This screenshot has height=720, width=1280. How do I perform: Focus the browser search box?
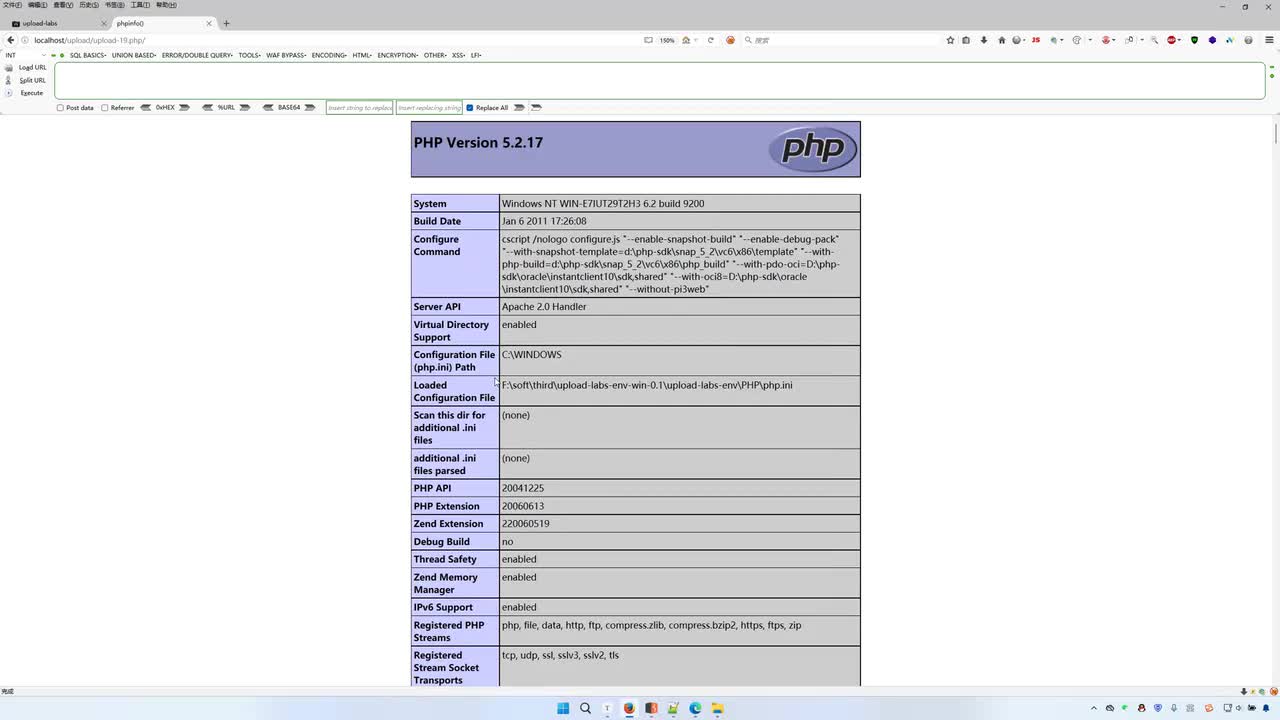point(840,40)
